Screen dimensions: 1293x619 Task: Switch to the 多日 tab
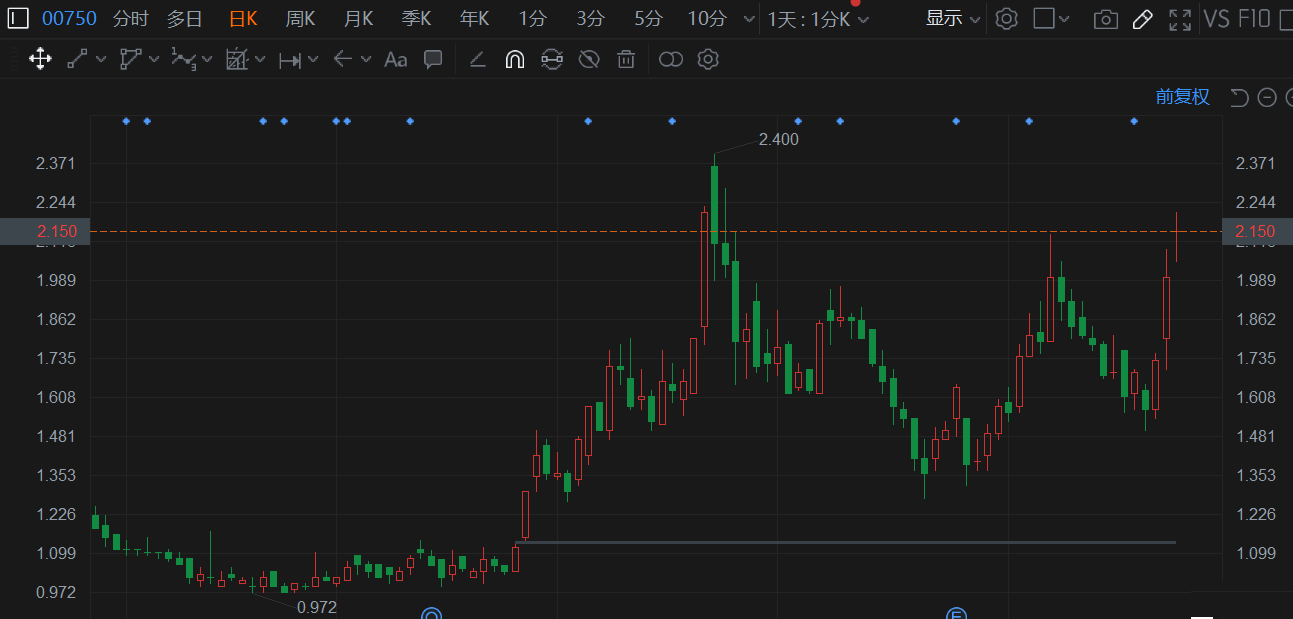click(x=184, y=18)
